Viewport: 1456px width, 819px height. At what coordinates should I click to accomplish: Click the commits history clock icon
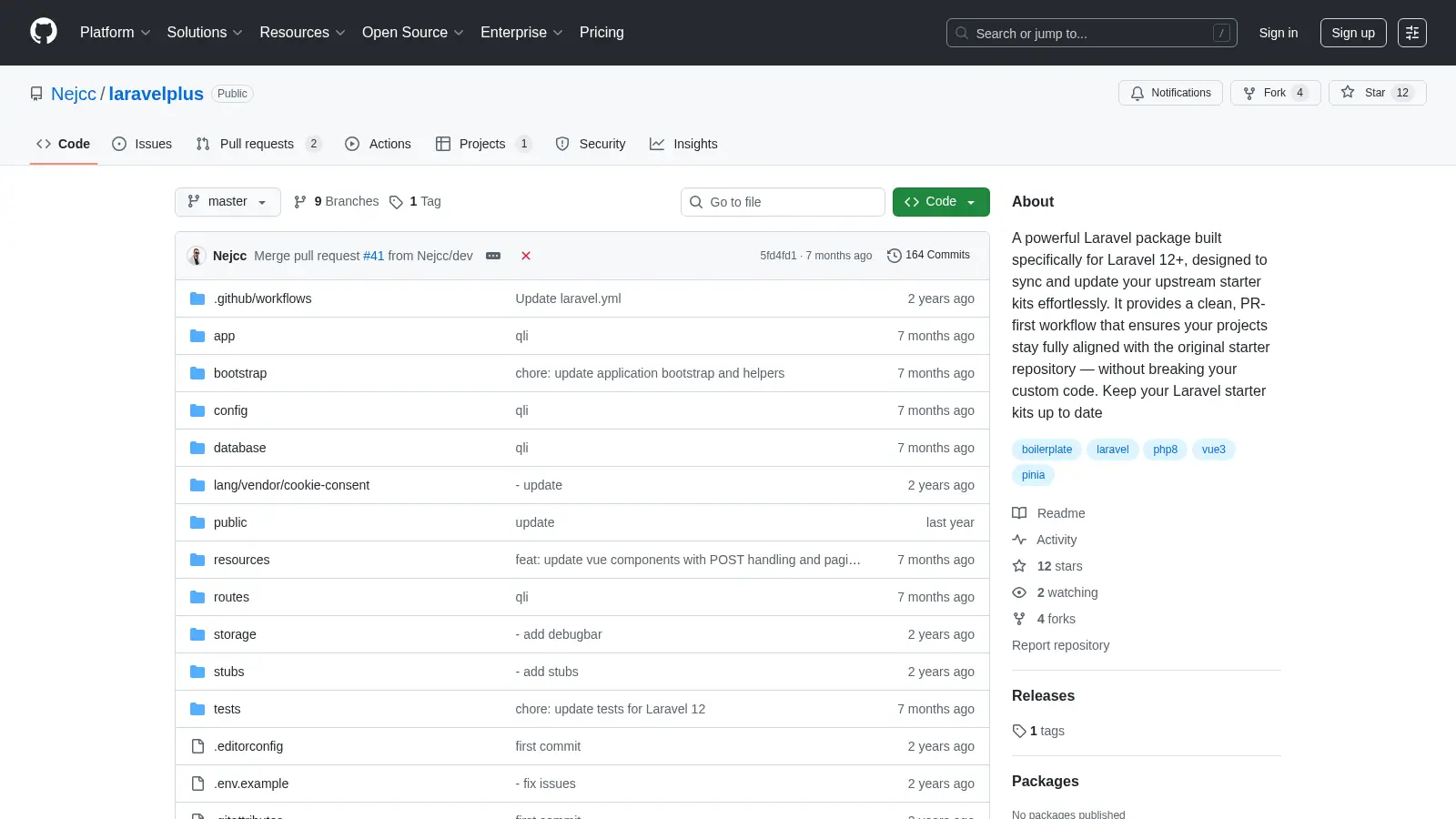coord(895,256)
